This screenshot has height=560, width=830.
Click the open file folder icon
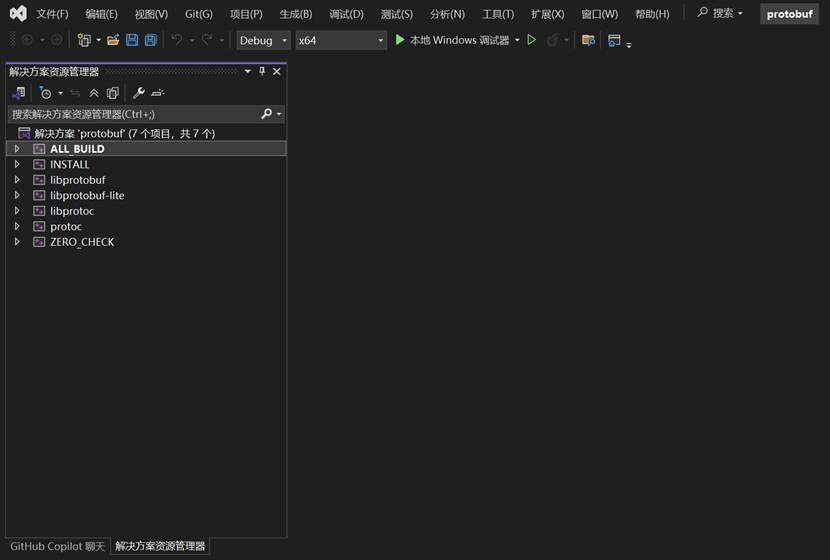tap(113, 40)
